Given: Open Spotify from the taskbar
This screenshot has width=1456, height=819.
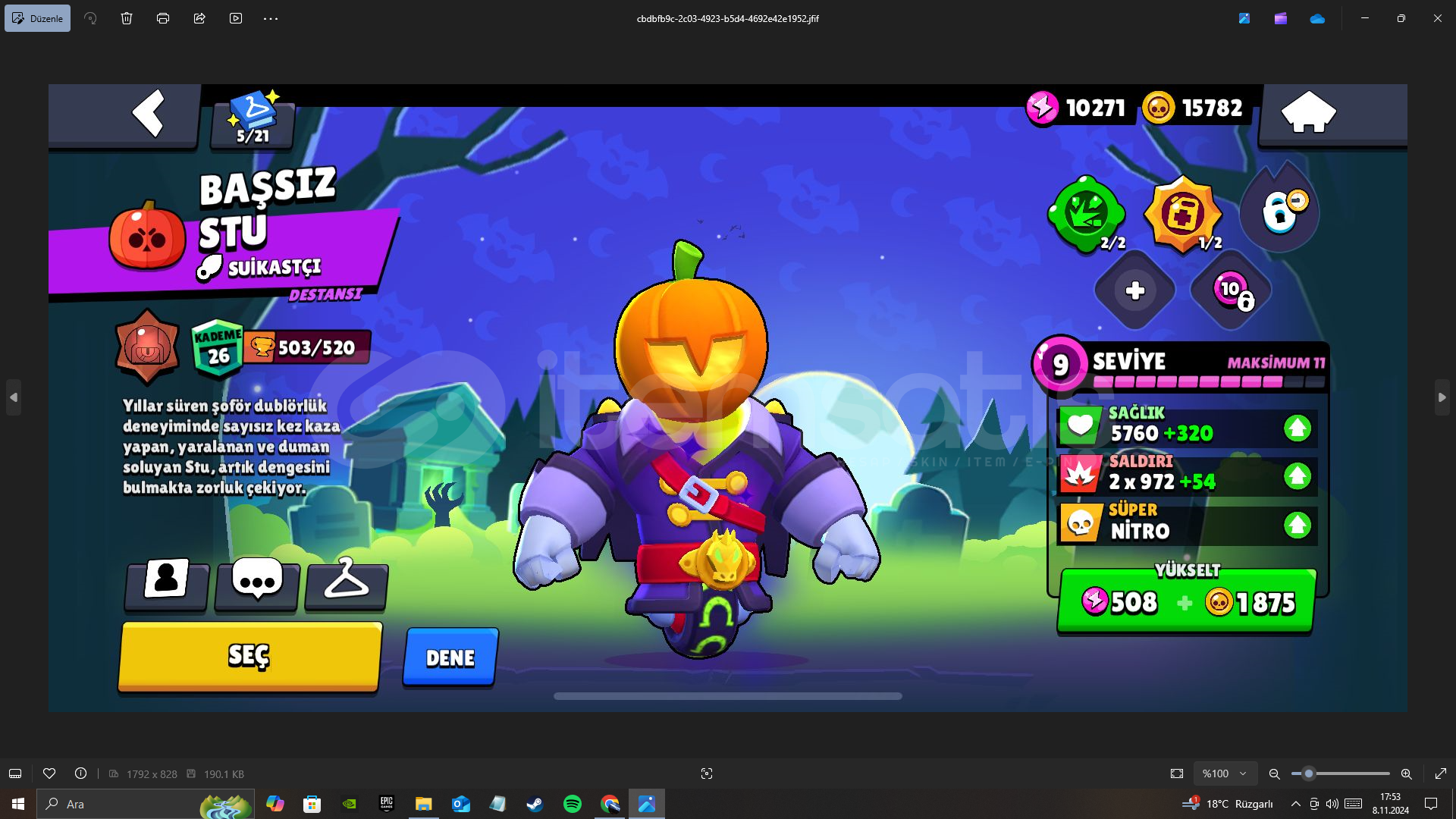Looking at the screenshot, I should pos(573,804).
